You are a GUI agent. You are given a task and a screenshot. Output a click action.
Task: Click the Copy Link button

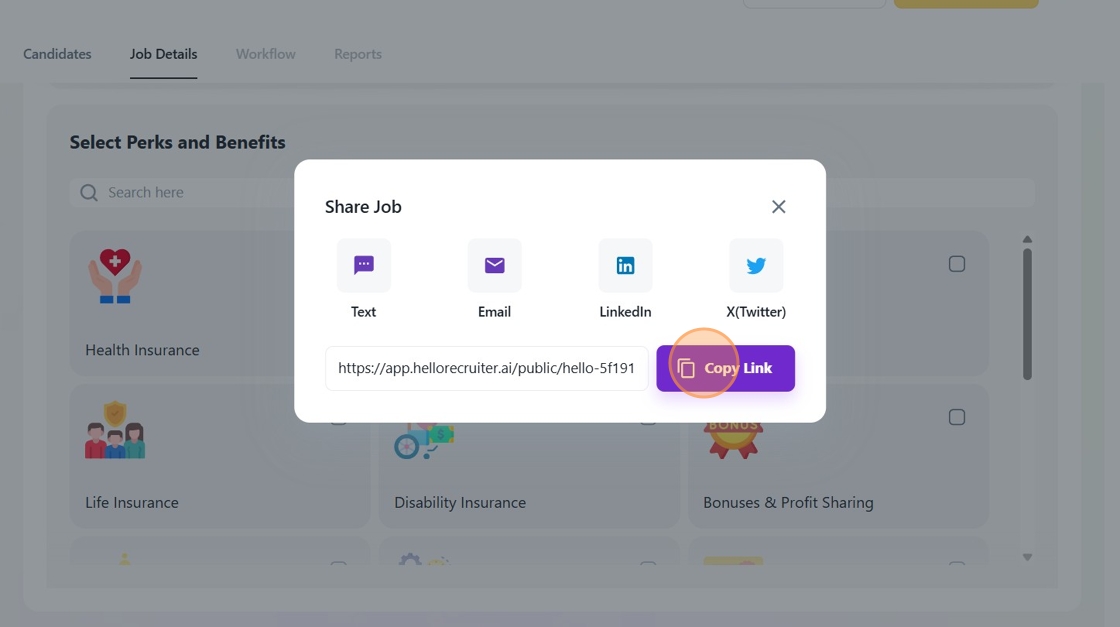(x=725, y=368)
